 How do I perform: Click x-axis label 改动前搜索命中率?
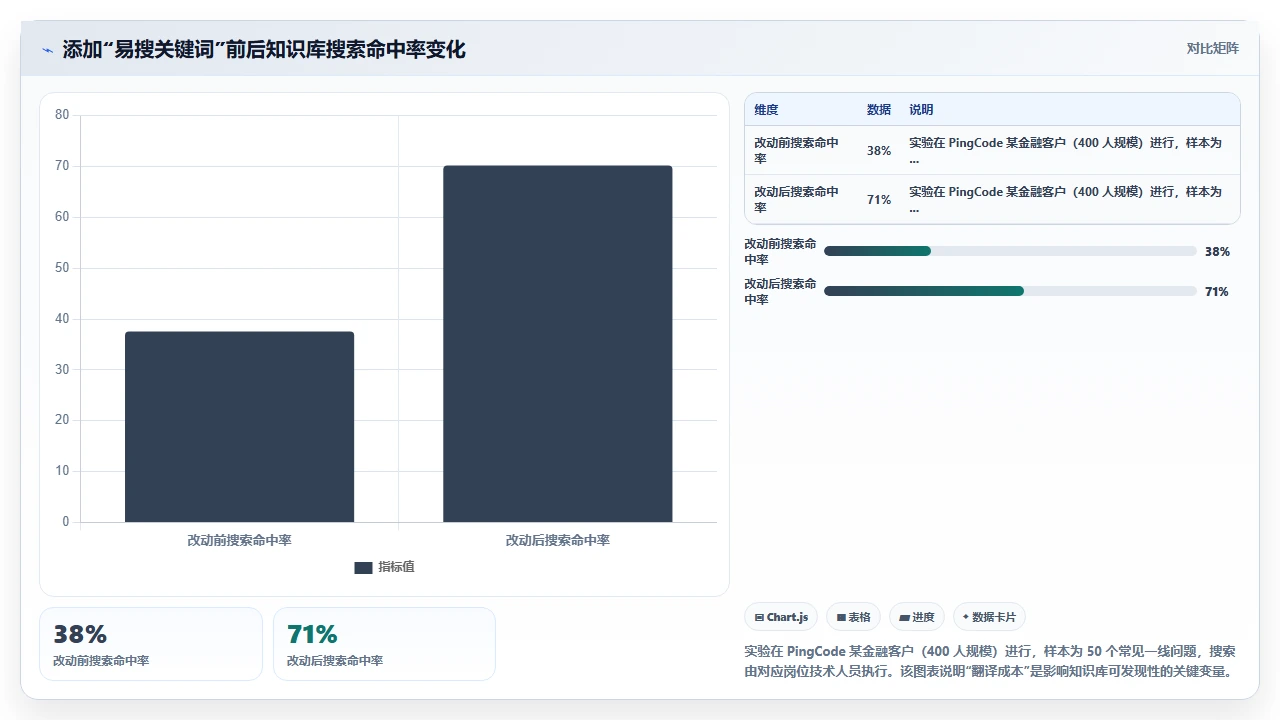click(239, 540)
